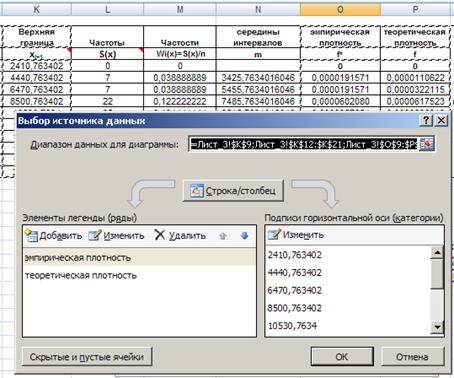454x378 pixels.
Task: Click the range selector icon beside data range
Action: 427,144
